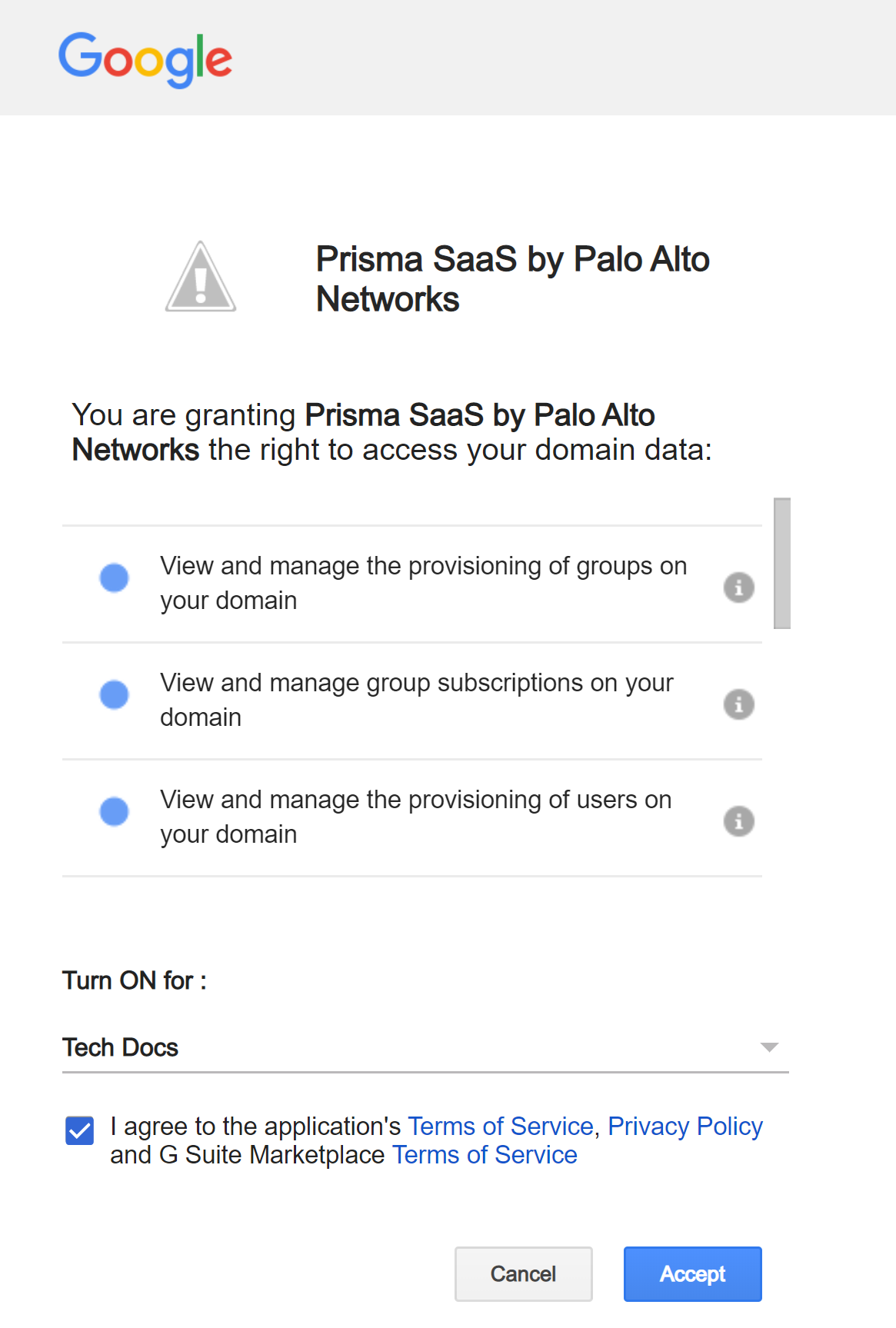
Task: Uncheck the terms agreement checkbox
Action: pos(80,1130)
